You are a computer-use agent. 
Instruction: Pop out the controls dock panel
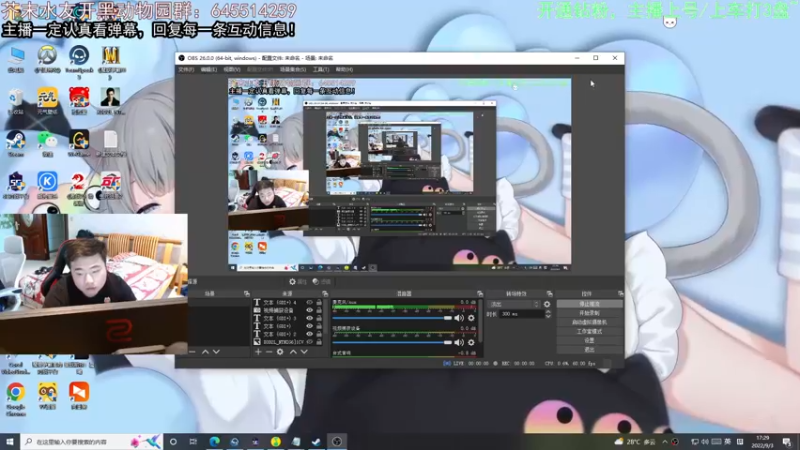point(620,293)
